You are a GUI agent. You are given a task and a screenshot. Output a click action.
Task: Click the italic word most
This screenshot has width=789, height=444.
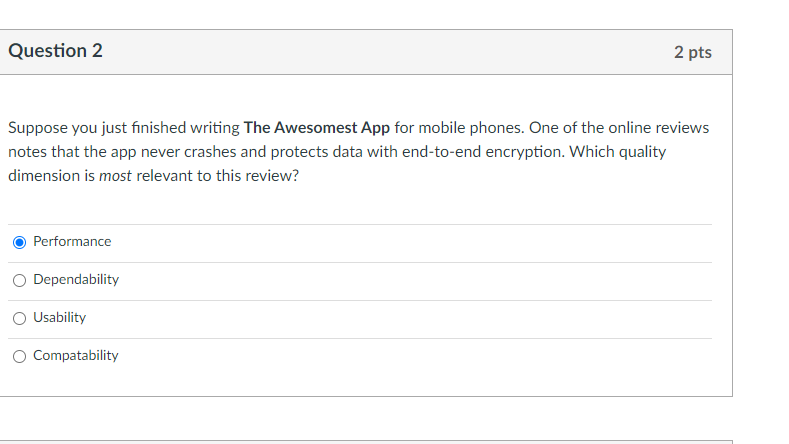click(x=116, y=173)
